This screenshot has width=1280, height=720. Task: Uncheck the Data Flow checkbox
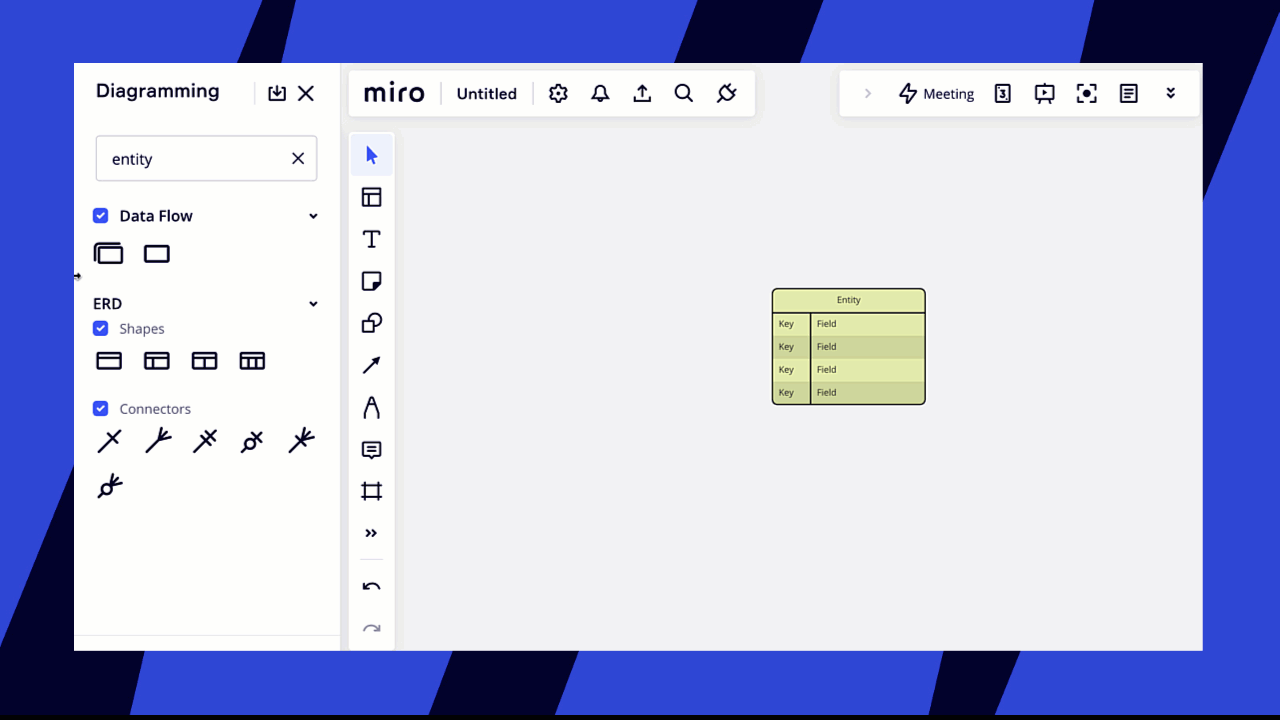[x=100, y=215]
